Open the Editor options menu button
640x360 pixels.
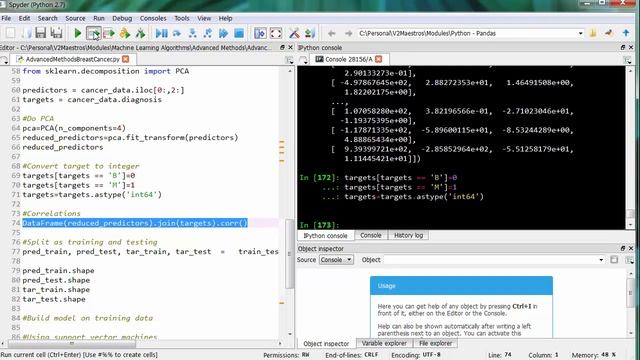click(289, 60)
